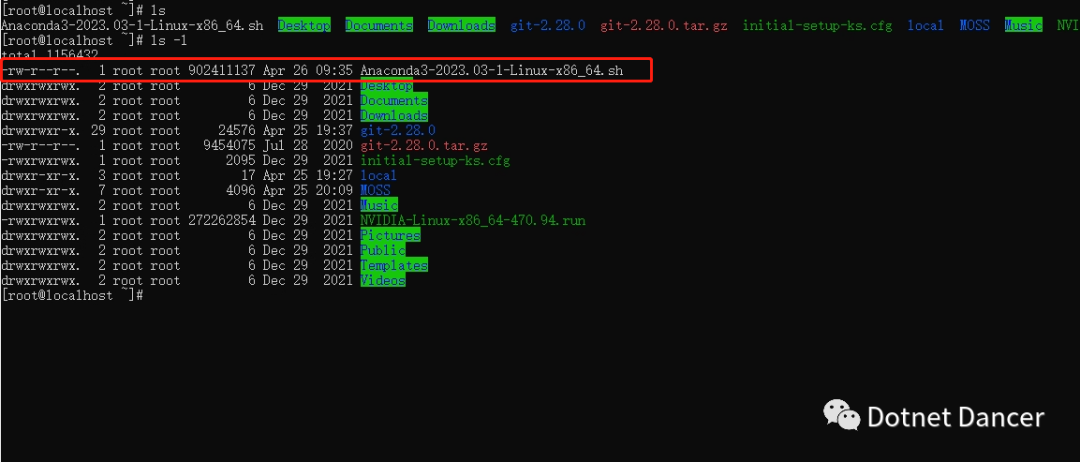Viewport: 1080px width, 462px height.
Task: Click the date 'Jul 28 2020'
Action: 308,146
